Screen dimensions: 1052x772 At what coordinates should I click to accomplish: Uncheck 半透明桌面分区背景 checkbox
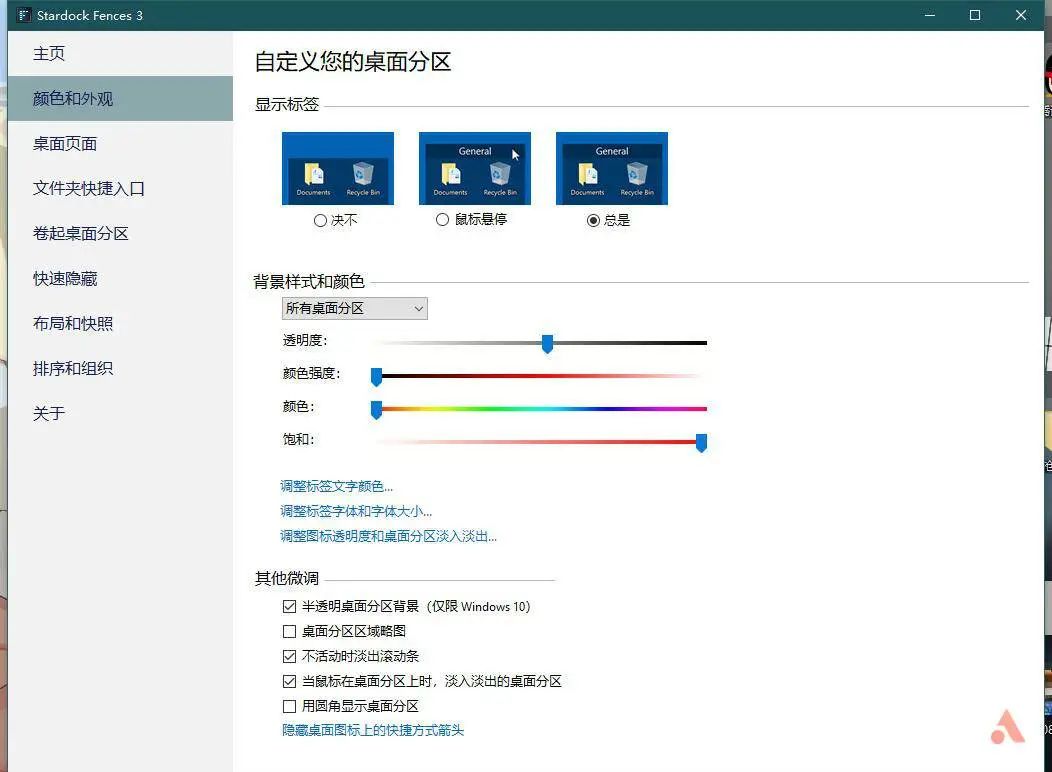click(289, 606)
